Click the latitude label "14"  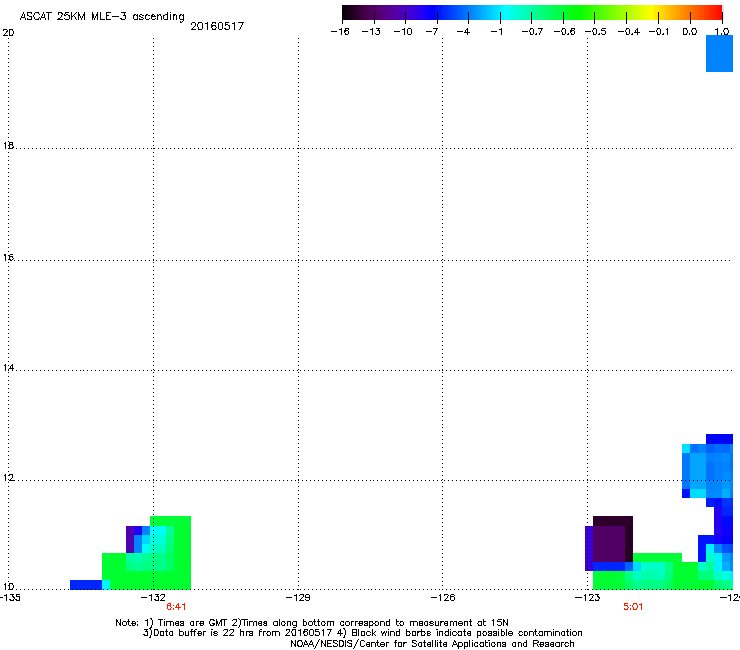[8, 368]
